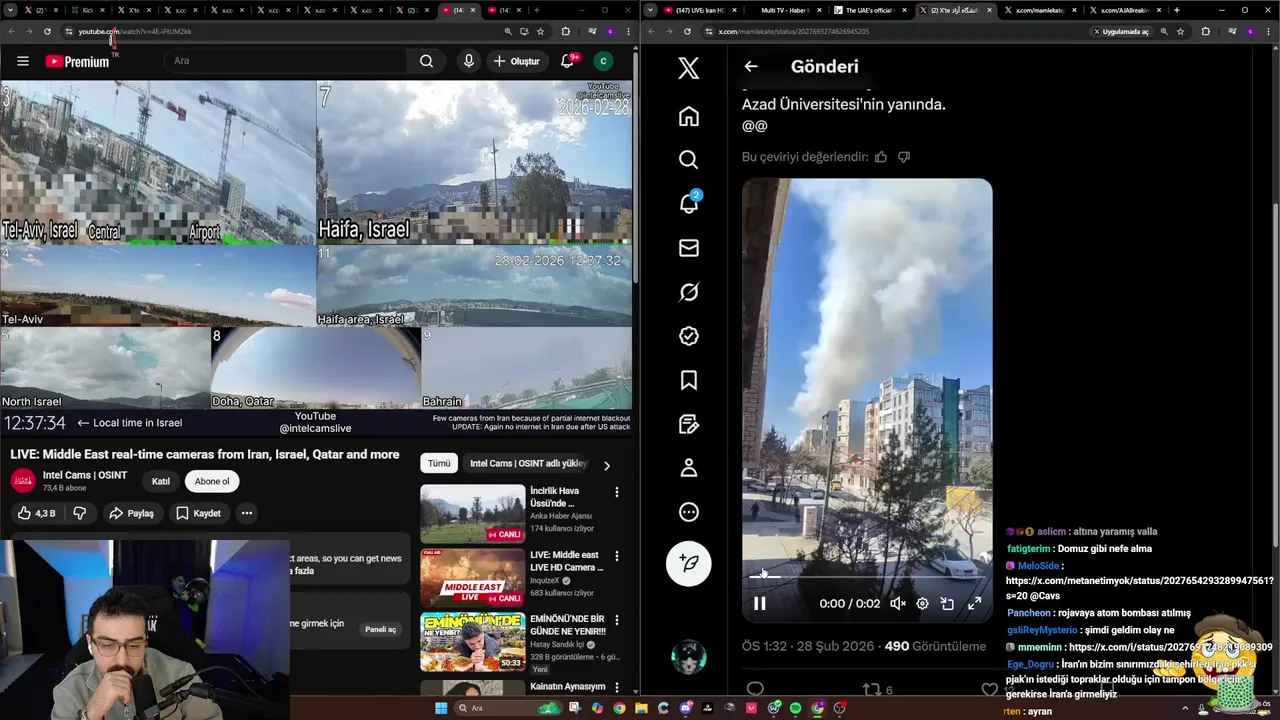Go to X Home icon
1280x720 pixels.
(688, 116)
